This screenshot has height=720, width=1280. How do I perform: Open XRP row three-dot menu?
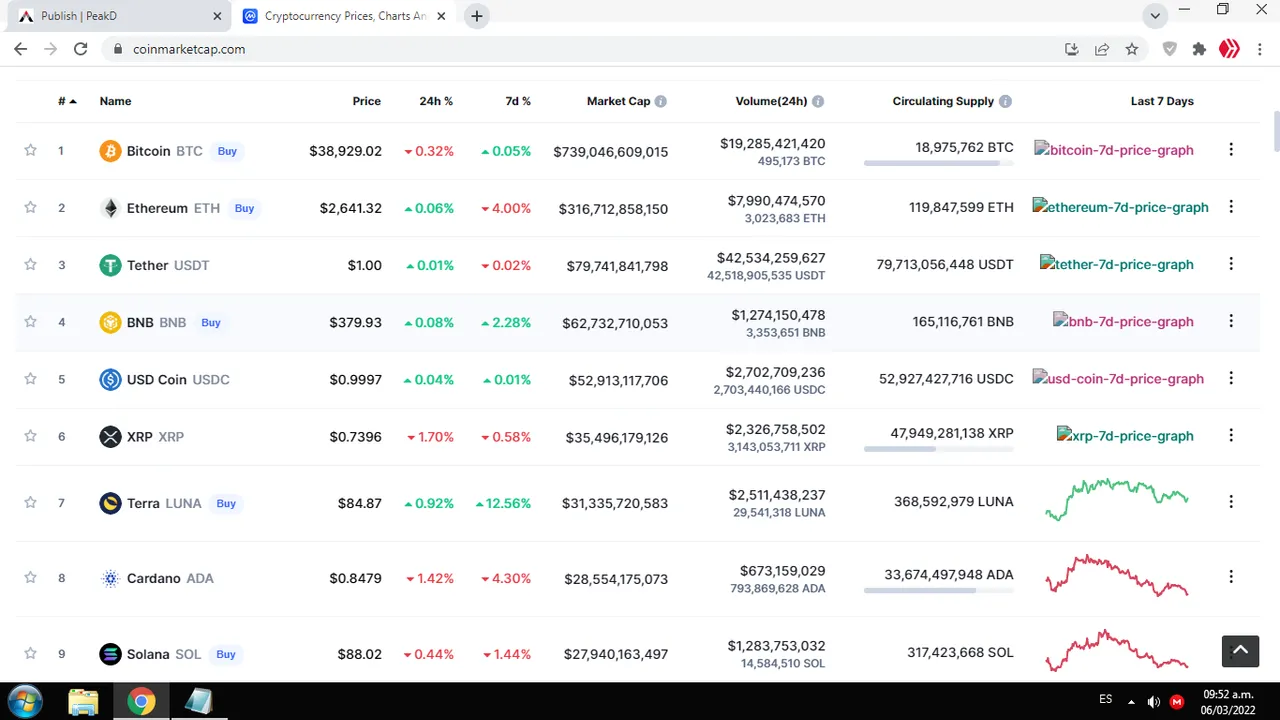[1231, 435]
